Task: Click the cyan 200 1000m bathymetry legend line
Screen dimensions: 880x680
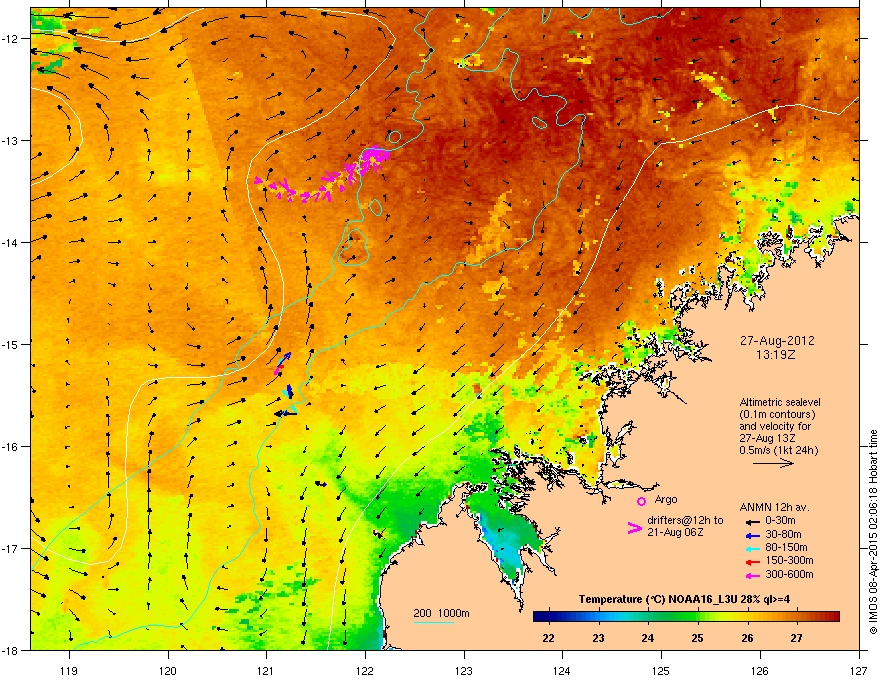Action: pos(434,622)
